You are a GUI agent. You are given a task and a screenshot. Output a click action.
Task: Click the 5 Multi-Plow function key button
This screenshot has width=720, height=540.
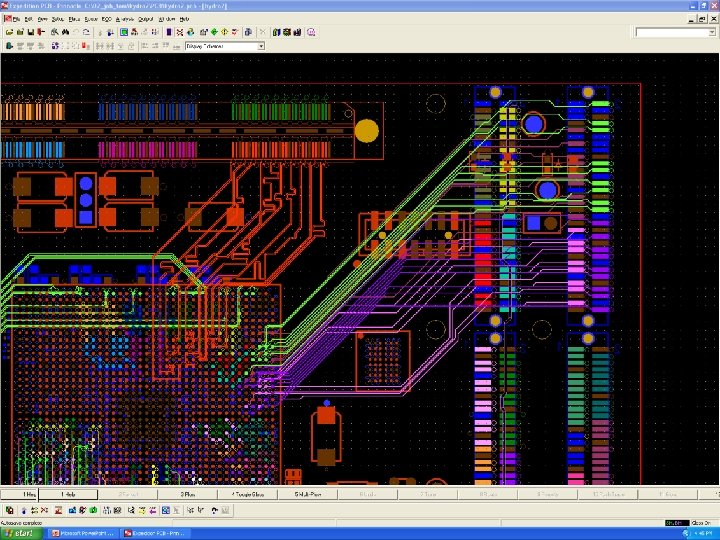(308, 495)
